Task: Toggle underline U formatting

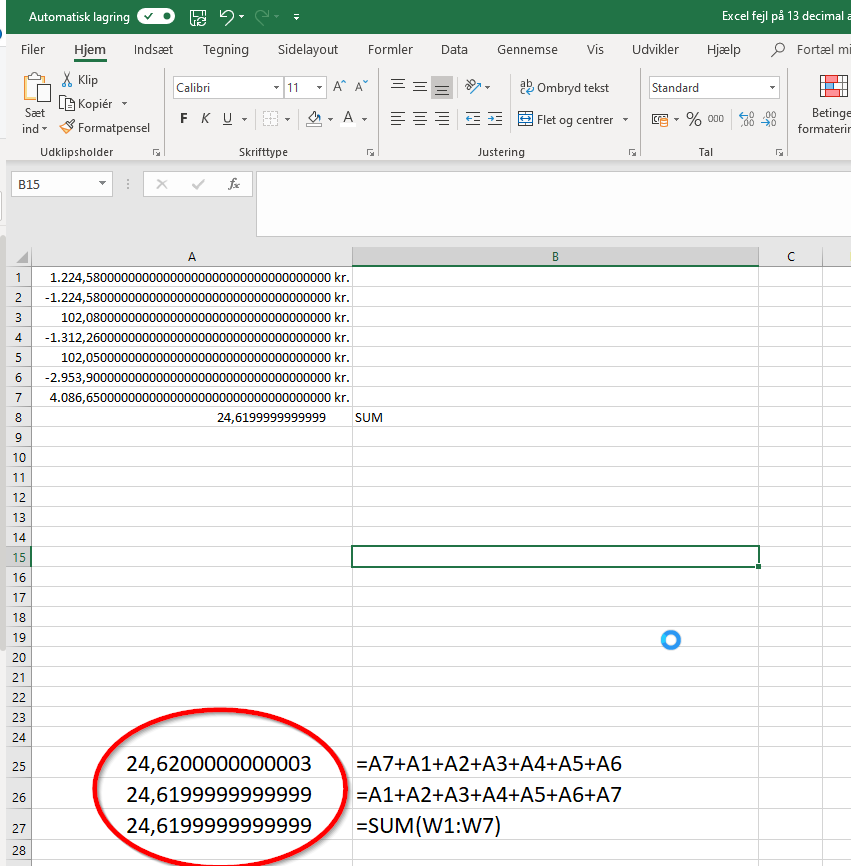Action: (x=227, y=119)
